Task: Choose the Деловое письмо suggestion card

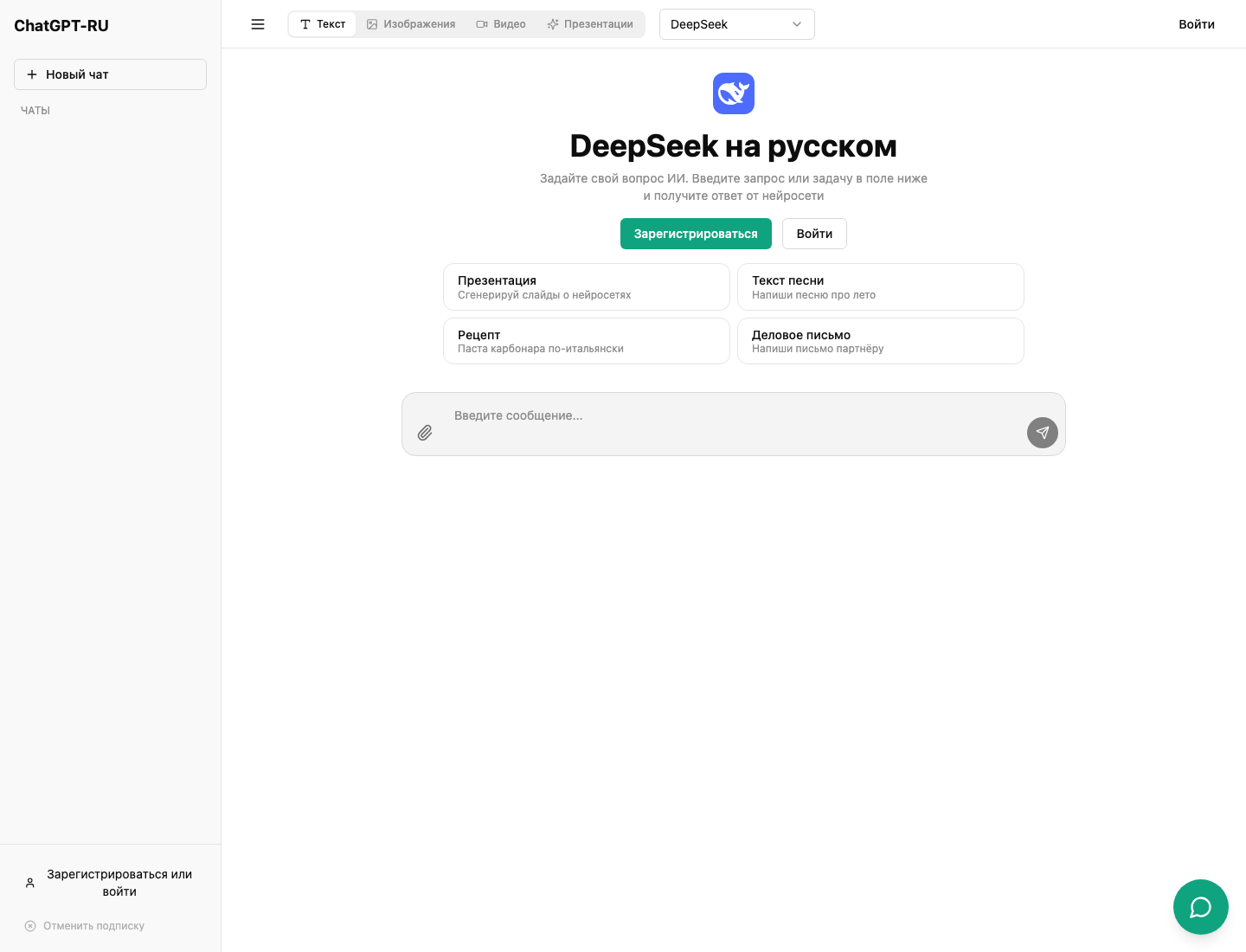Action: tap(881, 341)
